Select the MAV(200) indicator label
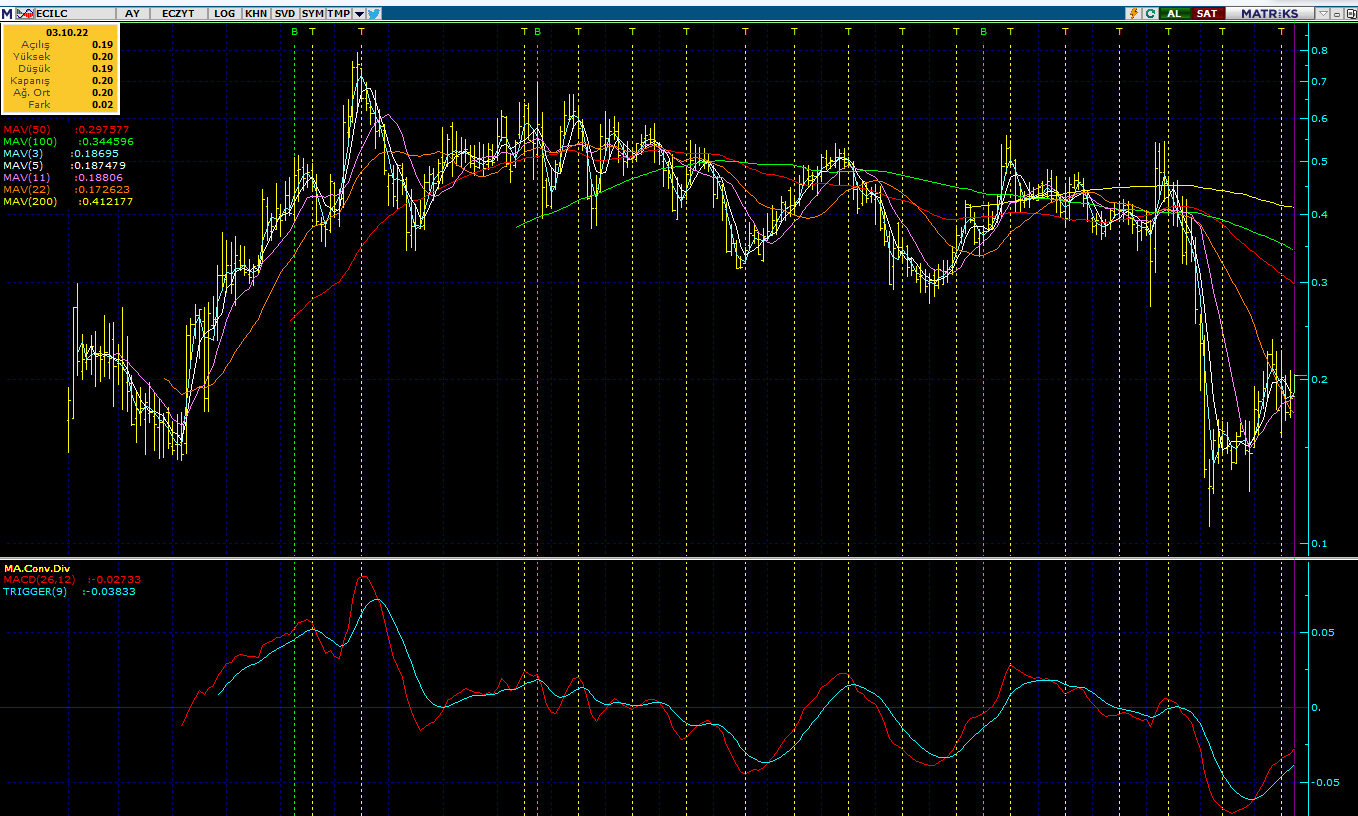The image size is (1358, 816). coord(30,202)
